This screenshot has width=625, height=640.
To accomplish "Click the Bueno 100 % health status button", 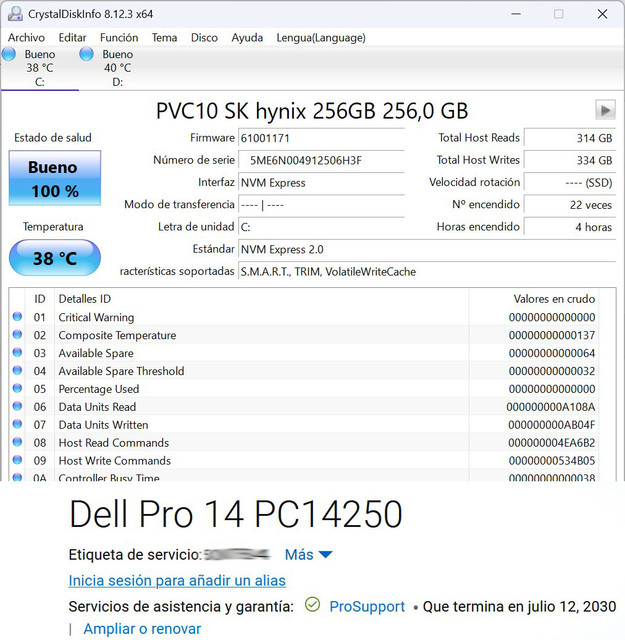I will coord(54,178).
